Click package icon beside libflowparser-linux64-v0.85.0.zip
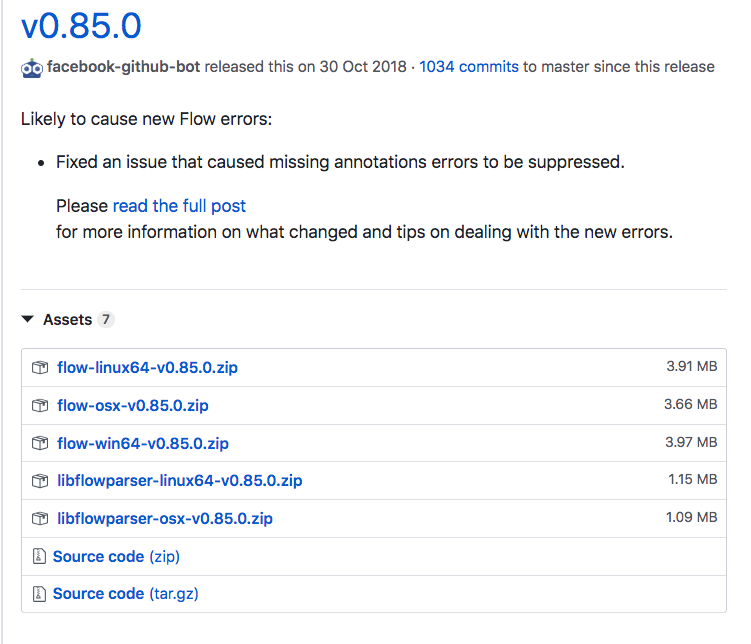Screen dimensions: 751x644 (40, 480)
